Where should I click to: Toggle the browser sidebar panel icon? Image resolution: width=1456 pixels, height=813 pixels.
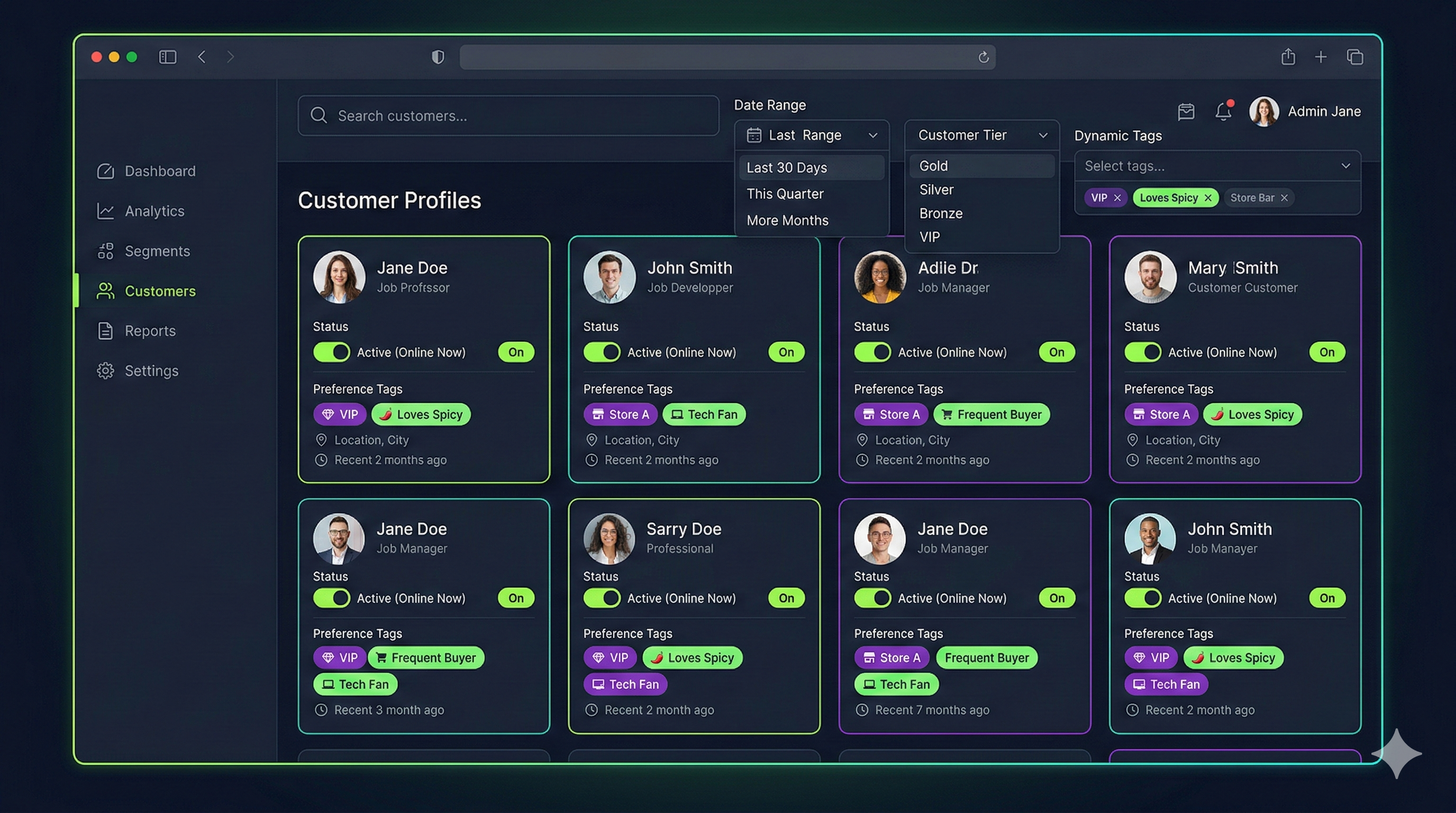pyautogui.click(x=167, y=57)
